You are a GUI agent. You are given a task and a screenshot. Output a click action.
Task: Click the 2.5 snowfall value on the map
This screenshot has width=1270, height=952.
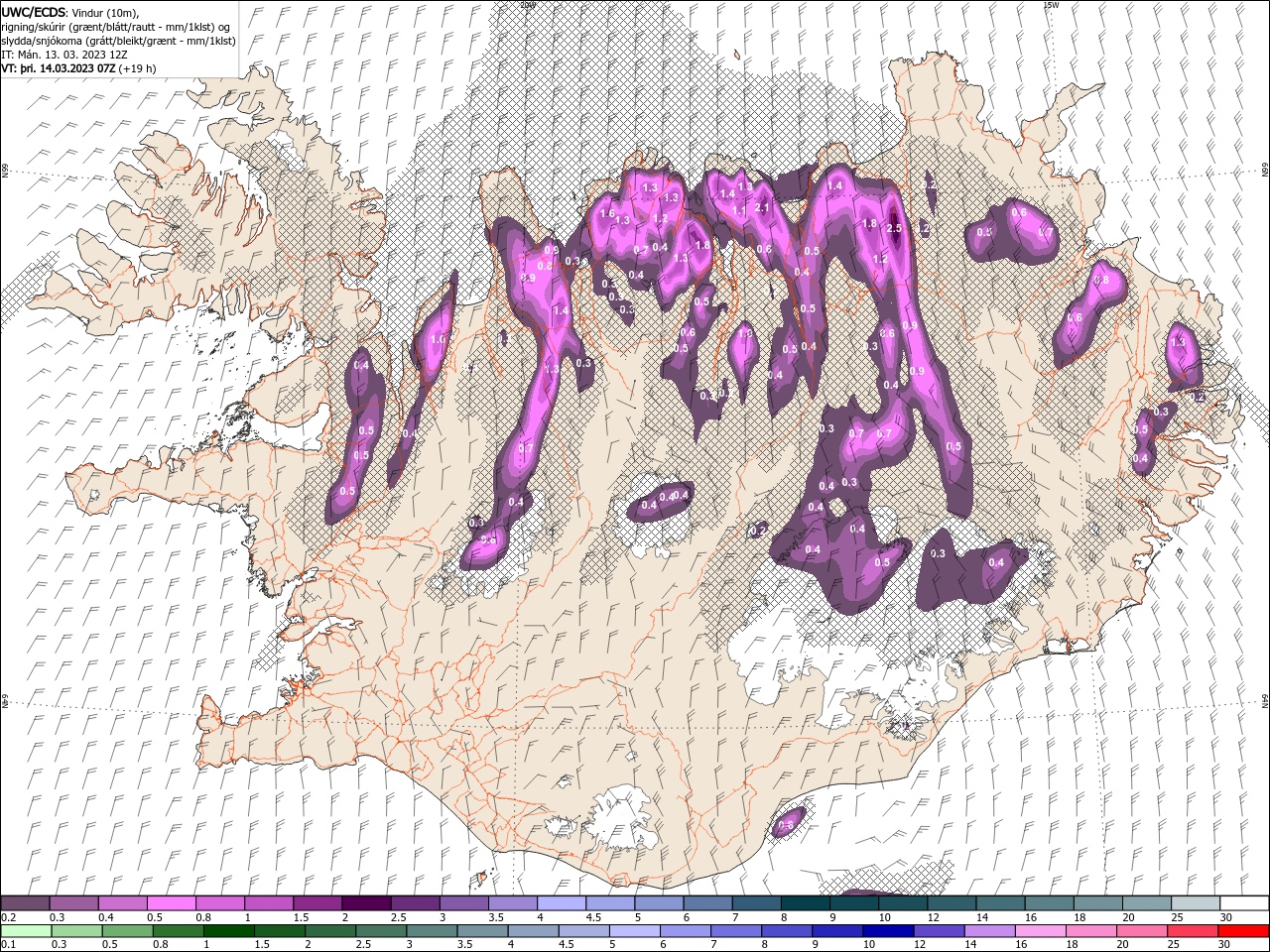[x=893, y=229]
